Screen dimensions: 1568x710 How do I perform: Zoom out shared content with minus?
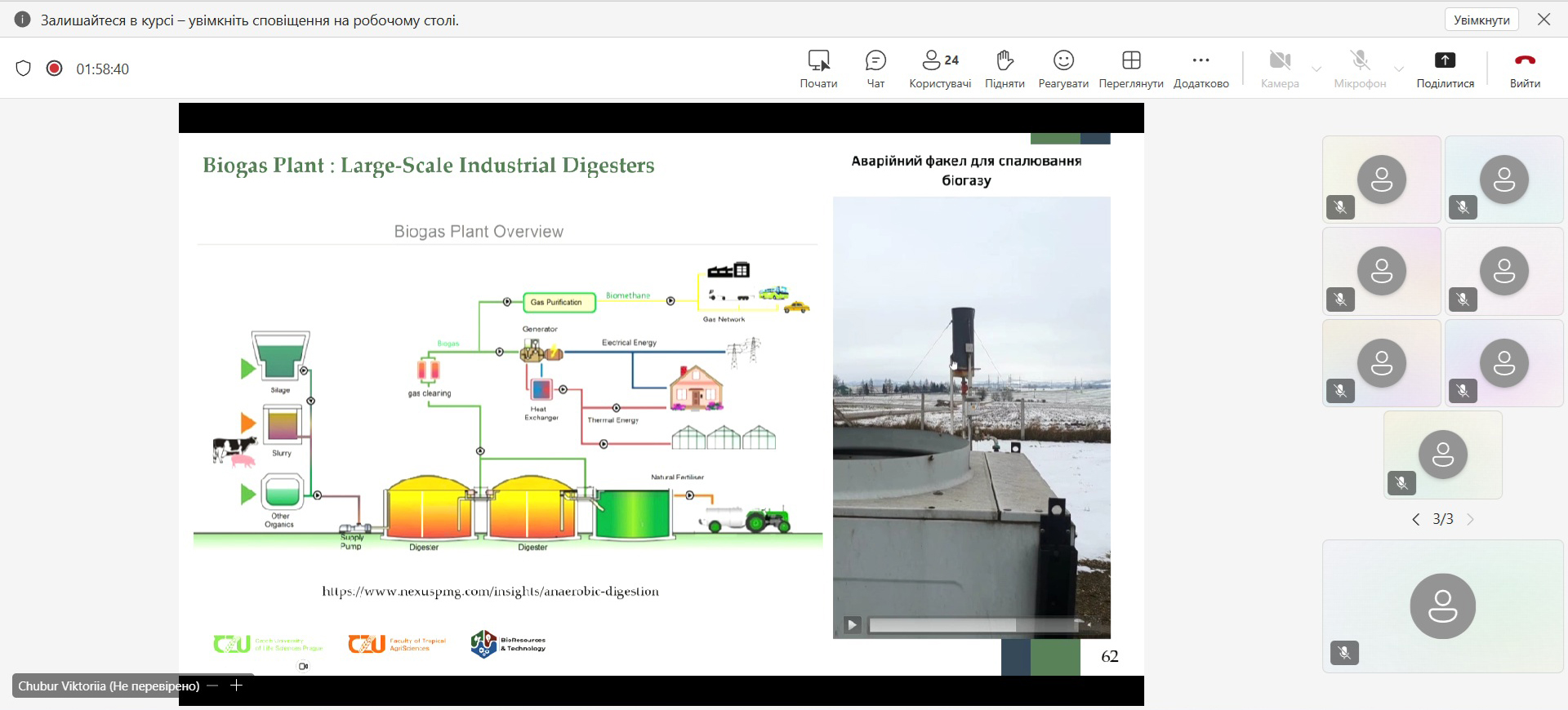213,686
